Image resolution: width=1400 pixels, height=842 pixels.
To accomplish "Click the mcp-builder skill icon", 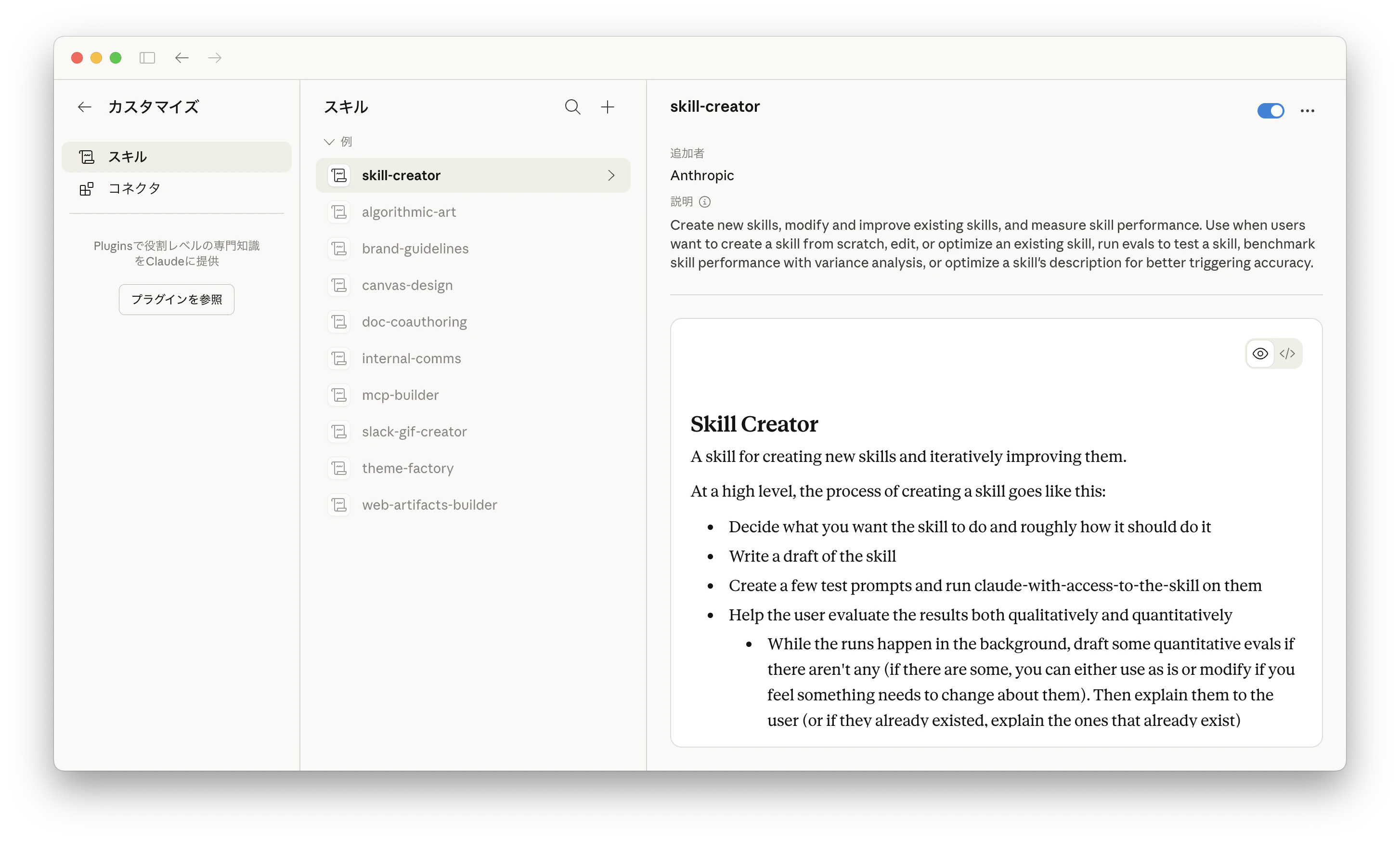I will click(339, 395).
